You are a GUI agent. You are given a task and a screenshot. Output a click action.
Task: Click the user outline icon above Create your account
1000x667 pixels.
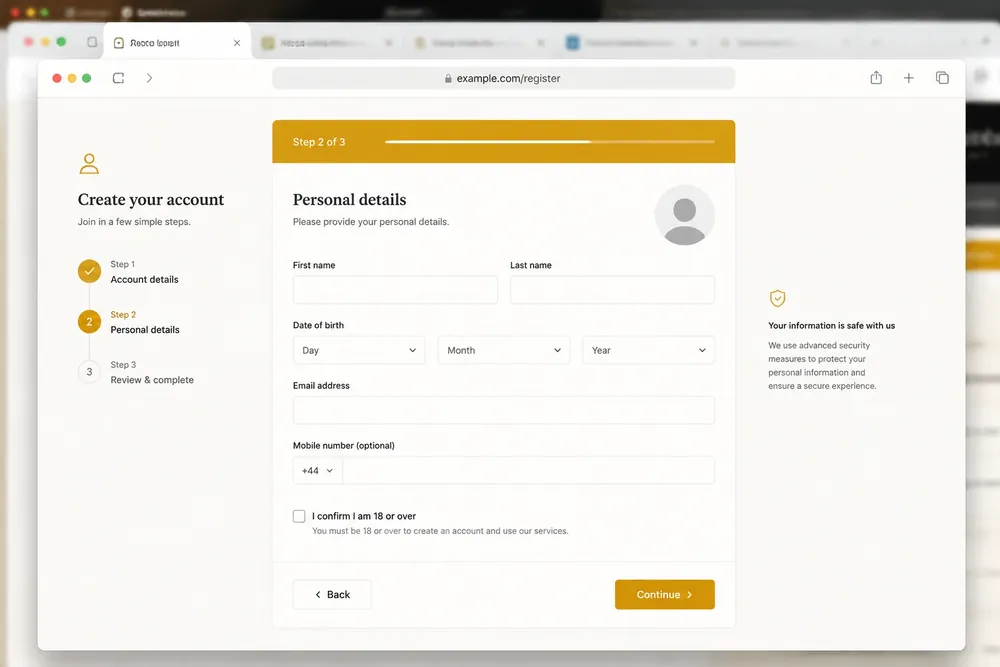[x=89, y=163]
